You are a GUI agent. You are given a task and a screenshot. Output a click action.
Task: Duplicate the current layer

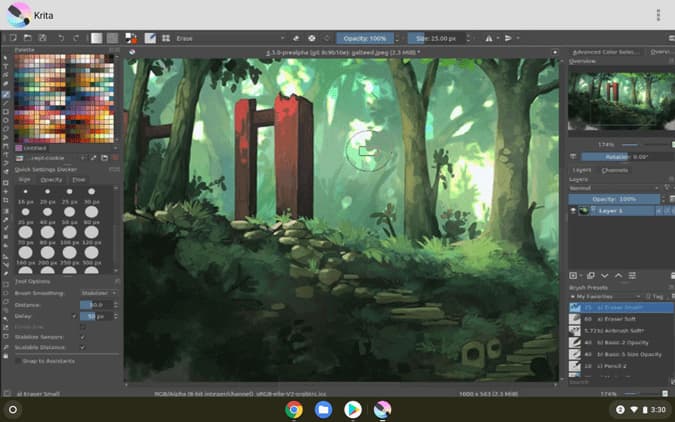point(591,276)
